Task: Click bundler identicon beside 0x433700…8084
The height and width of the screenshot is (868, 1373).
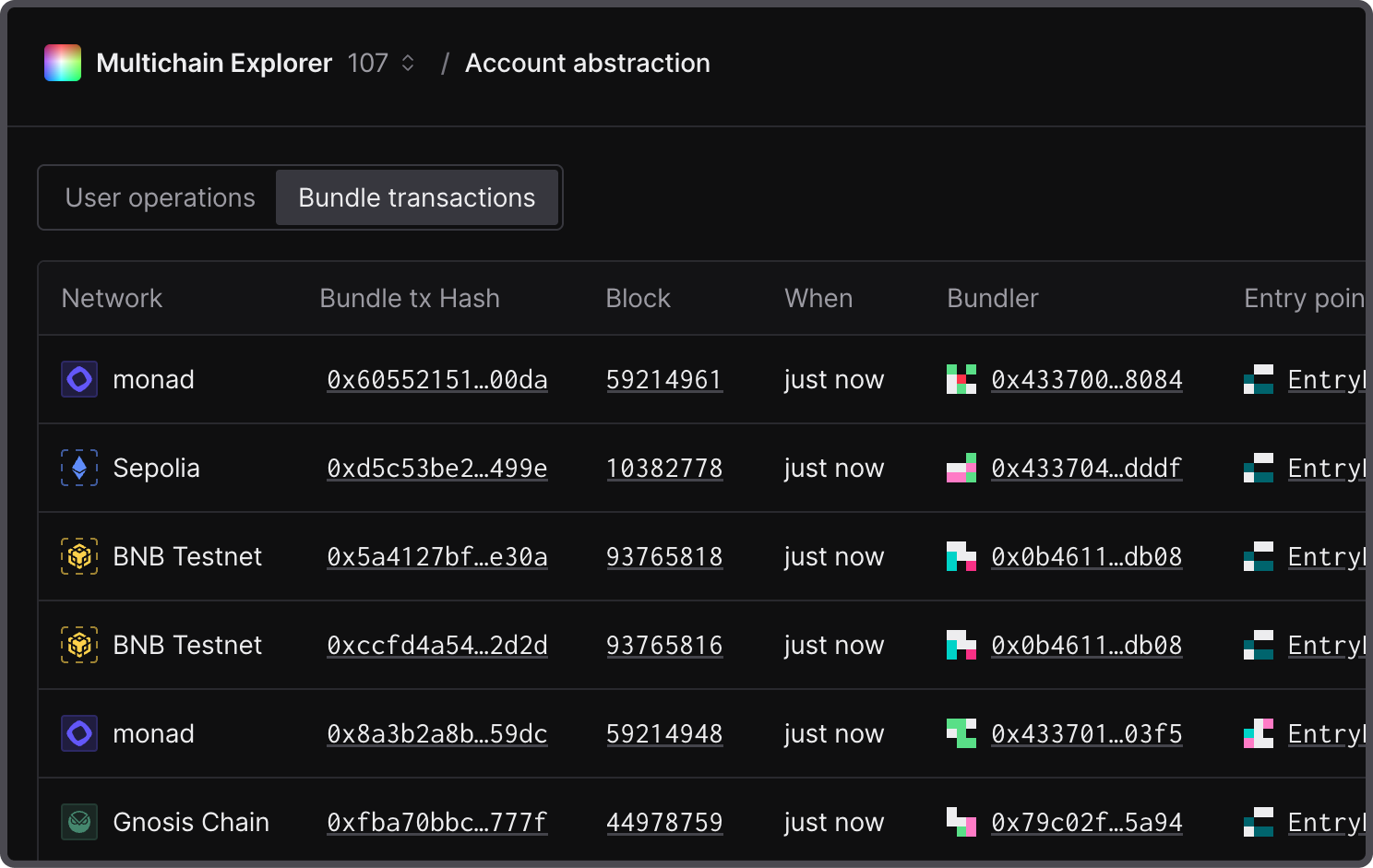Action: tap(961, 379)
